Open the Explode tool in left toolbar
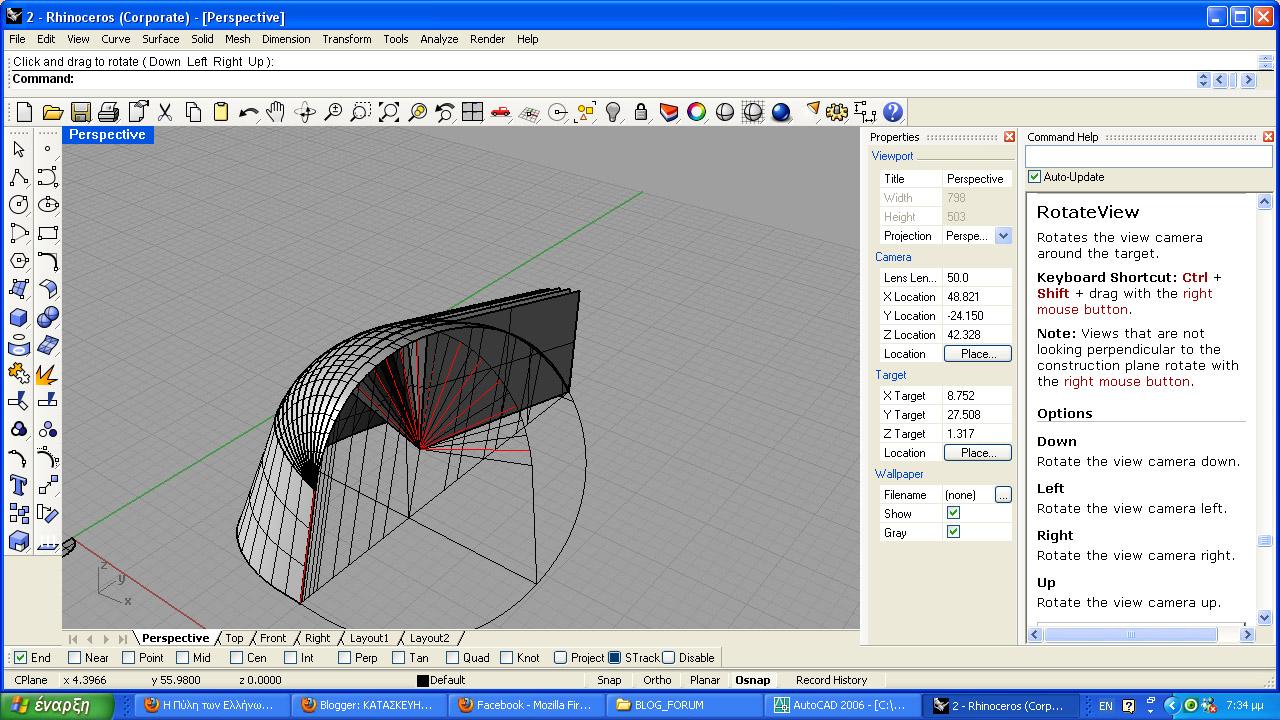The image size is (1280, 720). pos(47,374)
